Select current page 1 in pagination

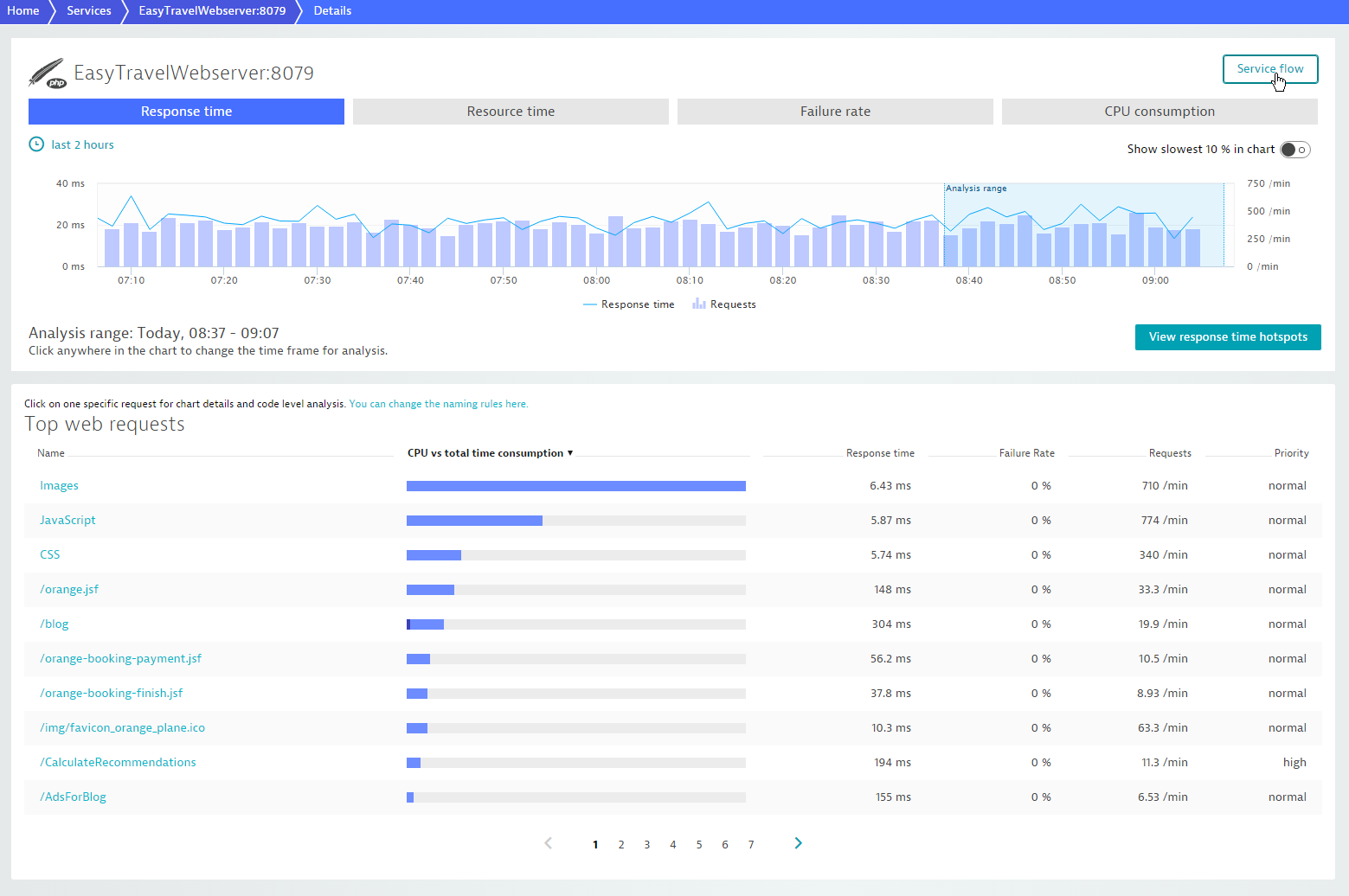(x=595, y=844)
